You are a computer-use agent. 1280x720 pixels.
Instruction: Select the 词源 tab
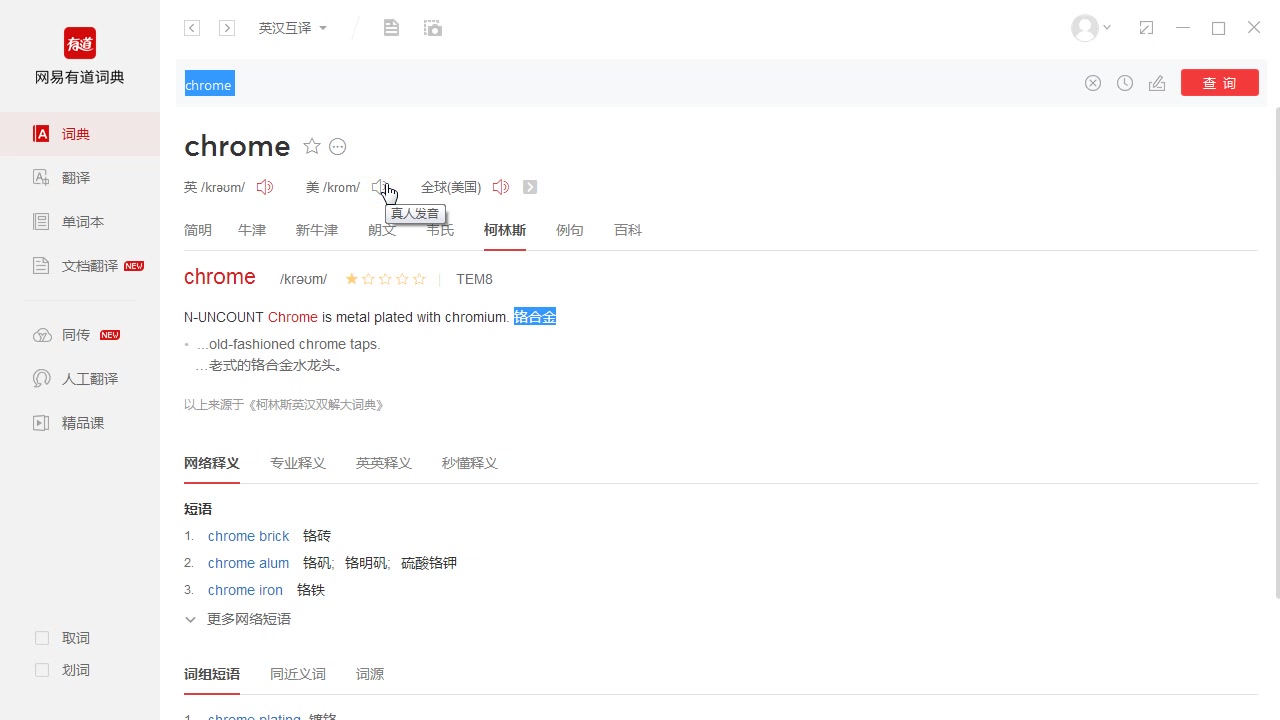(x=370, y=674)
